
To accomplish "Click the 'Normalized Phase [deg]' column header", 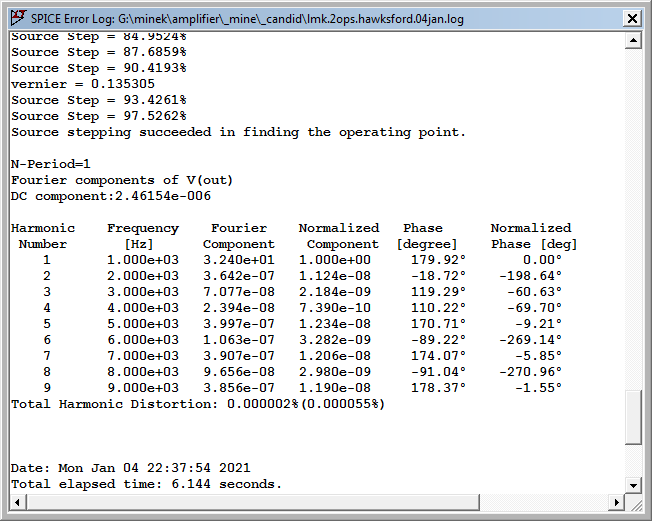I will 534,236.
